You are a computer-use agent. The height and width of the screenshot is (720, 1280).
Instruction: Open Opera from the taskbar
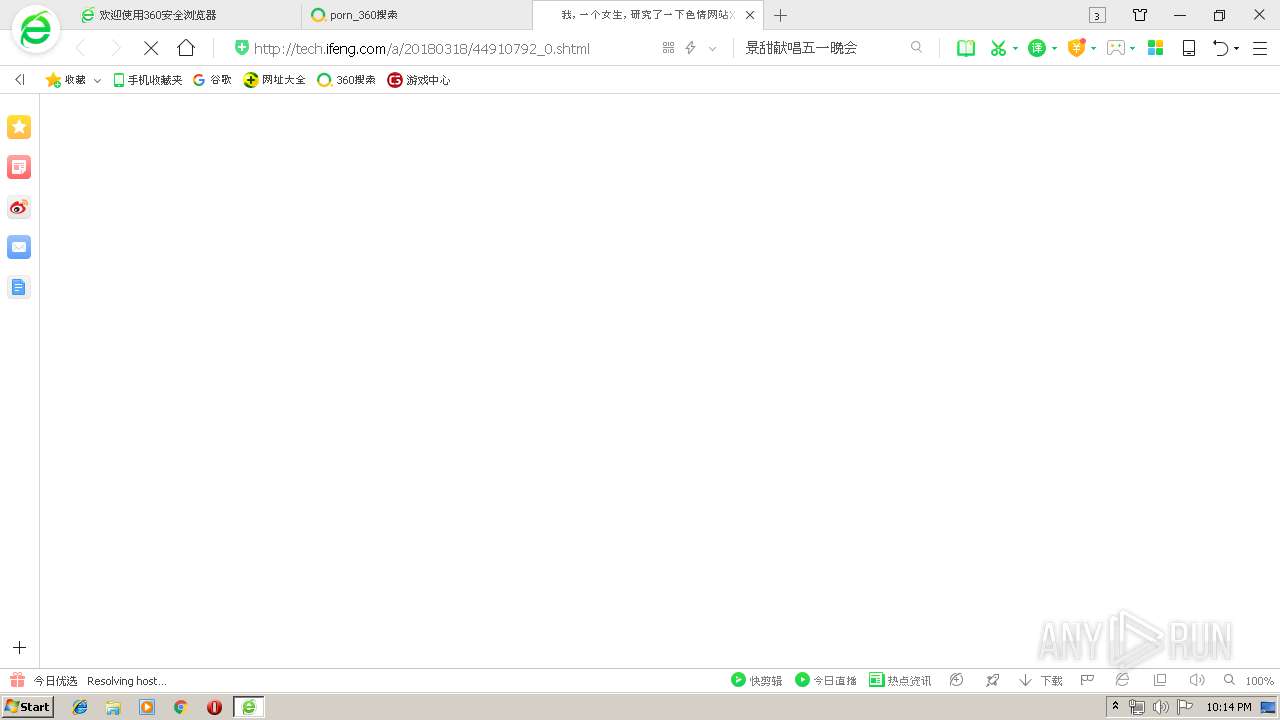pyautogui.click(x=214, y=707)
